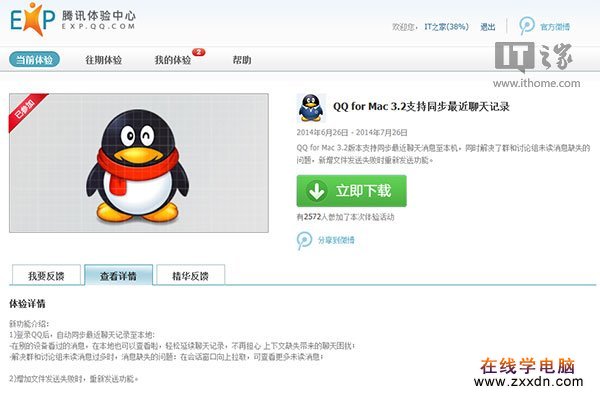The width and height of the screenshot is (600, 394).
Task: Click the official Weibo icon in header
Action: coord(527,26)
